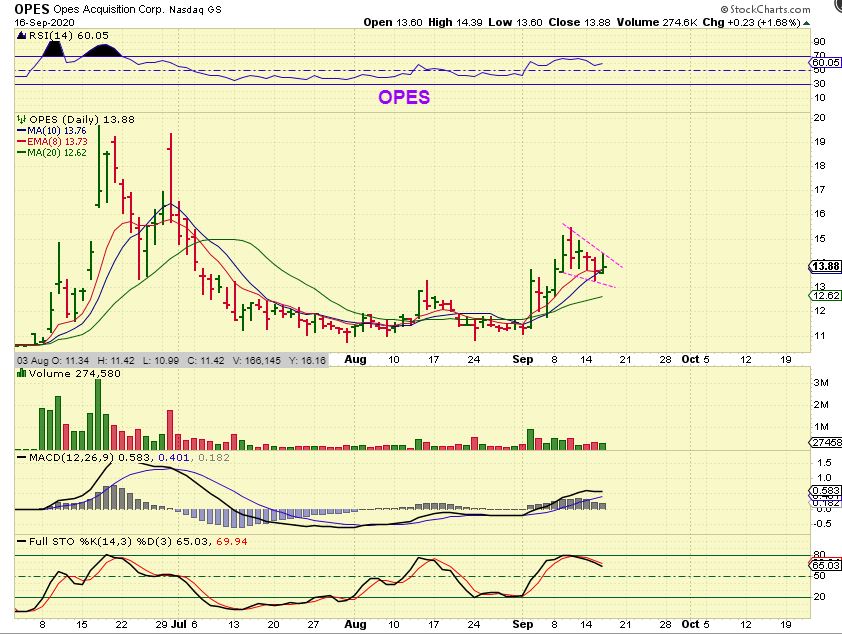Click the RSI(14) 60.05 indicator label
This screenshot has height=634, width=842.
click(x=68, y=35)
